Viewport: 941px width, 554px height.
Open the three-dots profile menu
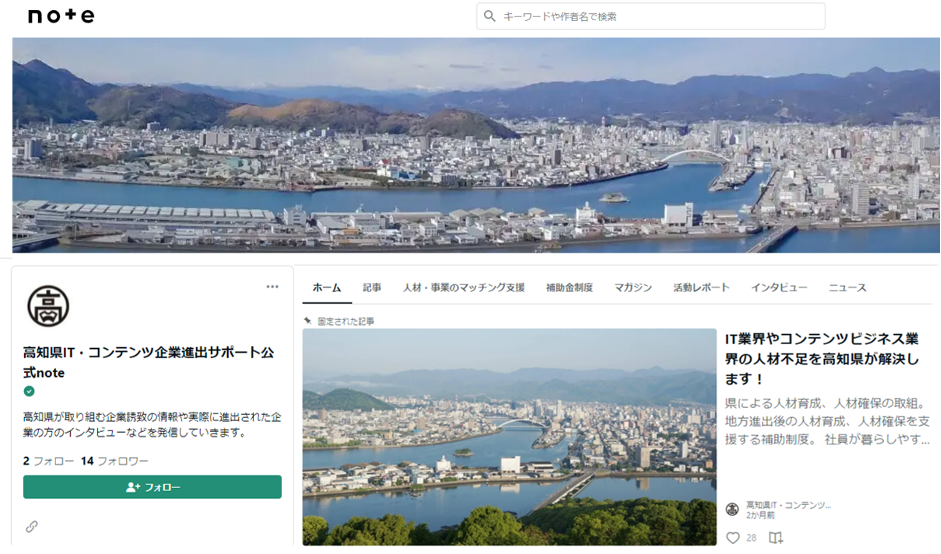pos(272,286)
